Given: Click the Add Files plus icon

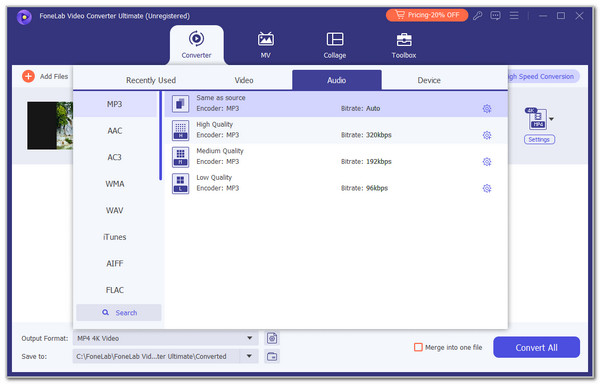Looking at the screenshot, I should click(28, 76).
